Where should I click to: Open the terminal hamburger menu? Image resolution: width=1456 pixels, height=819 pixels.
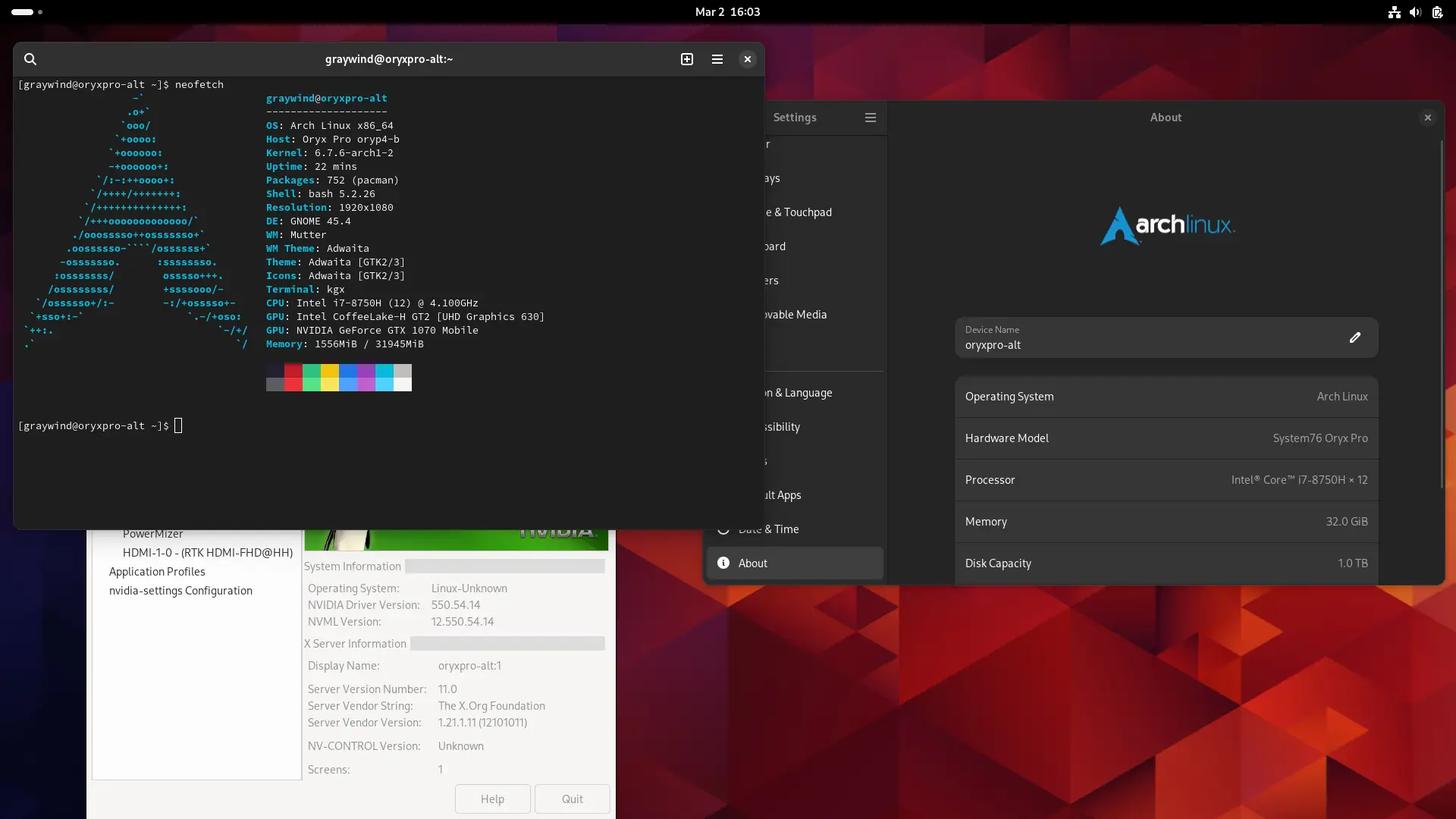[717, 59]
